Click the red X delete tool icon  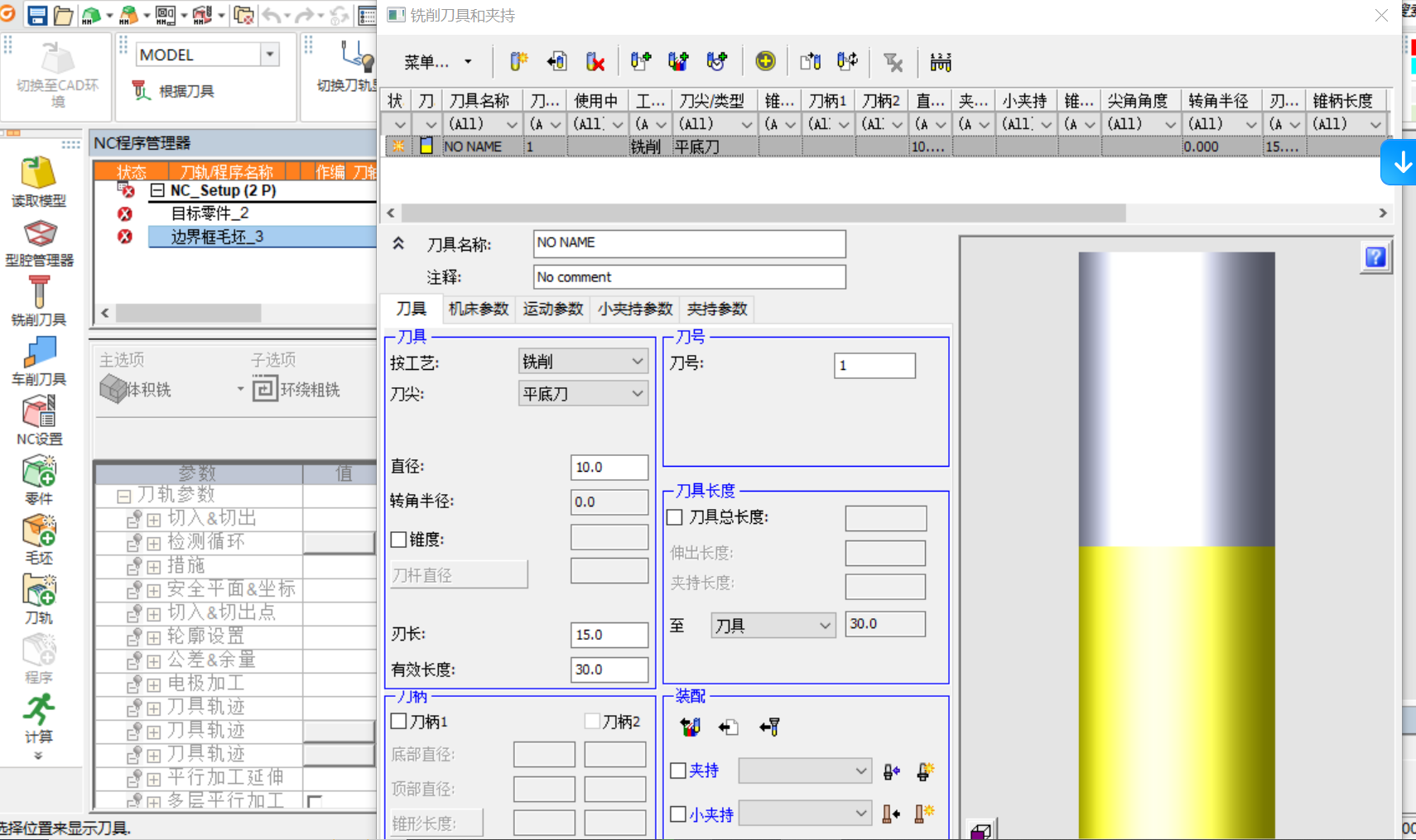click(595, 61)
